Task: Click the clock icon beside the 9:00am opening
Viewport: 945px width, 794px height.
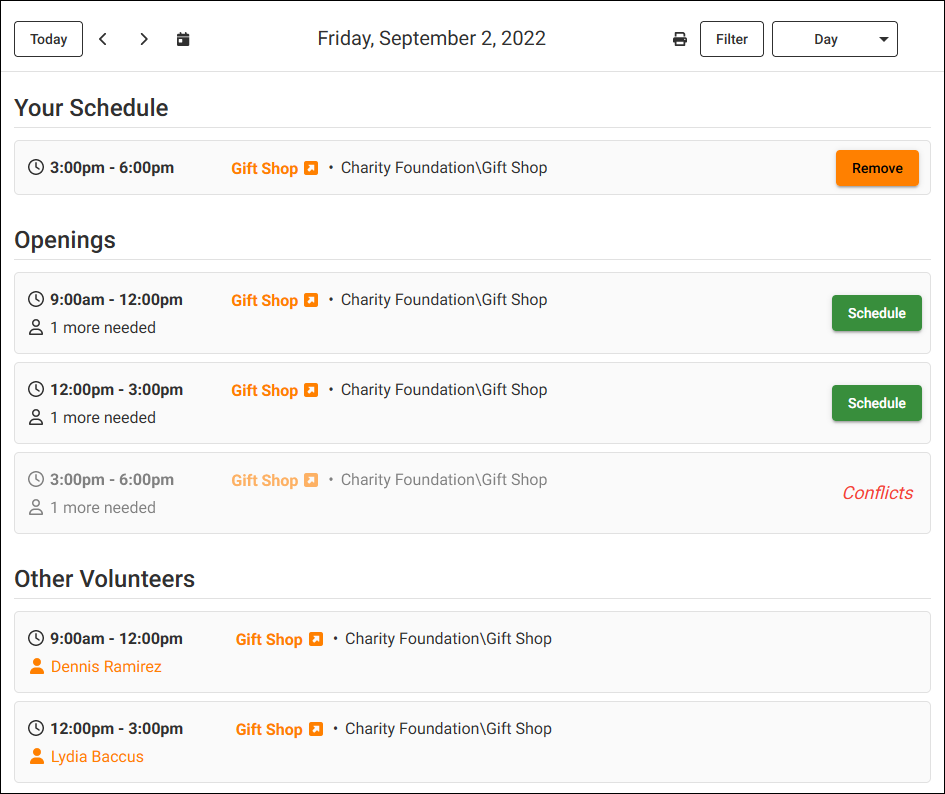Action: click(x=36, y=299)
